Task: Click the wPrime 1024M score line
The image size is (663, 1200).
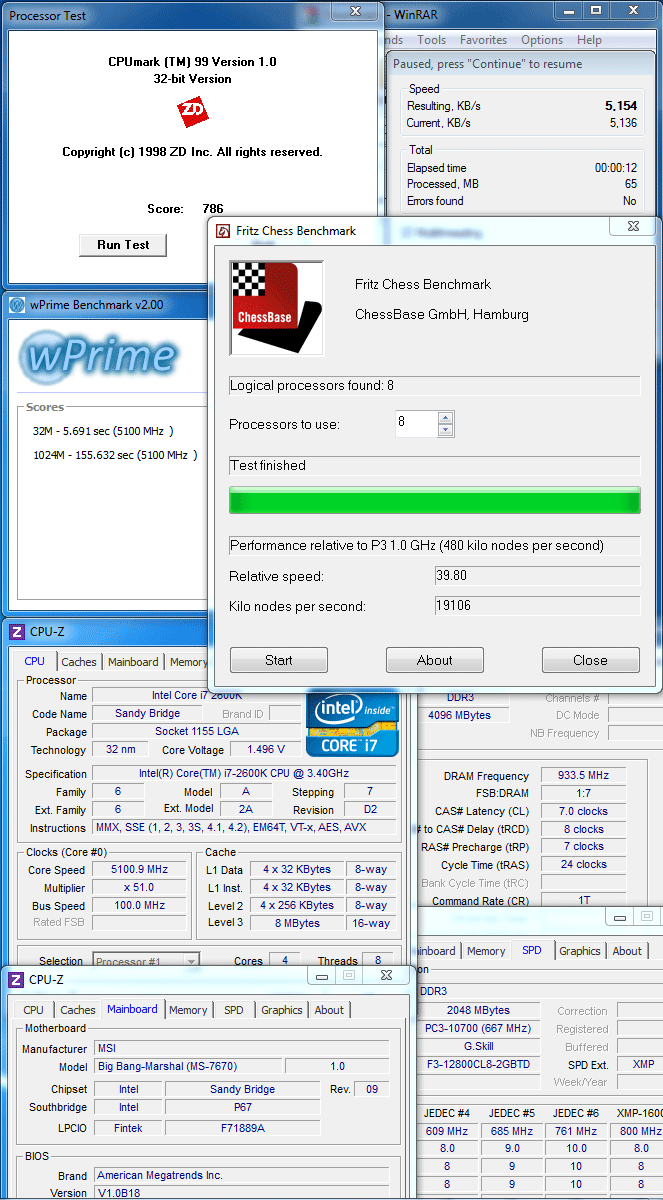Action: 115,455
